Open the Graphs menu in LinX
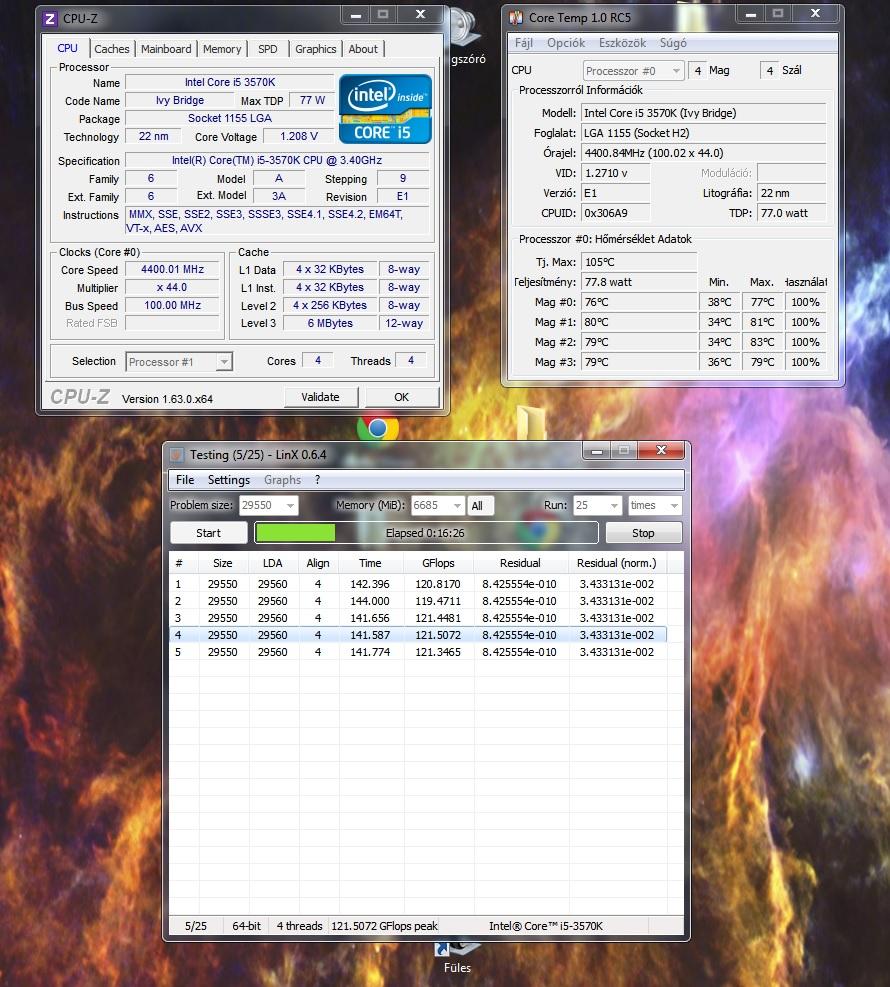Screen dimensions: 890x987 pyautogui.click(x=282, y=480)
